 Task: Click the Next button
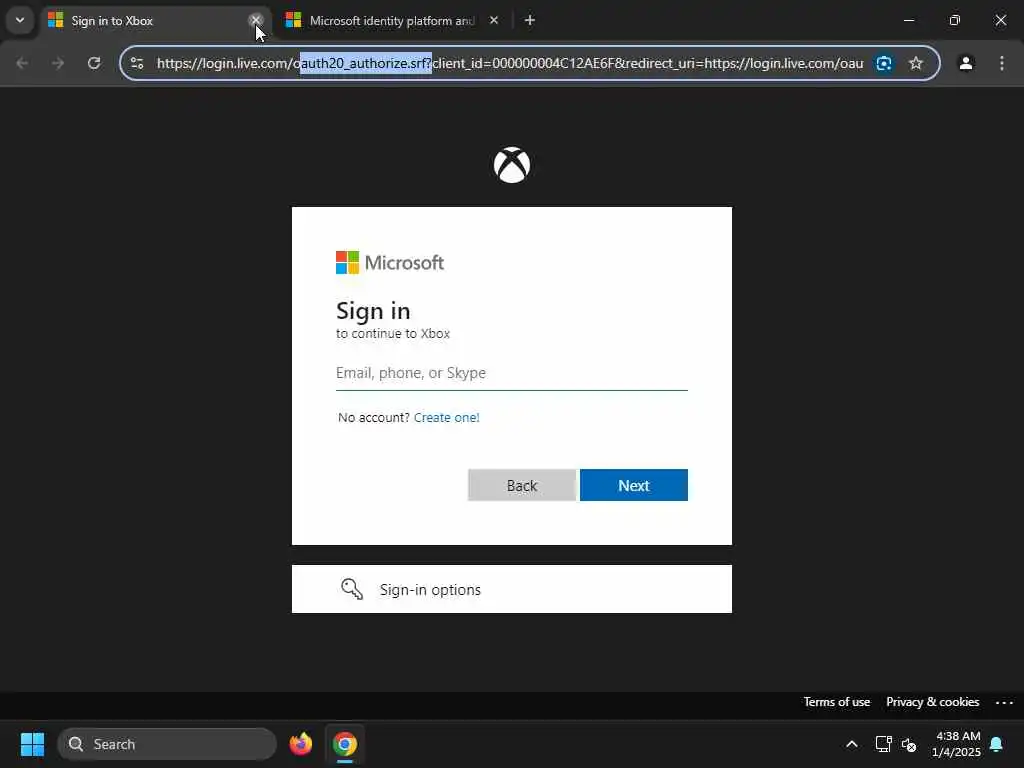pyautogui.click(x=633, y=485)
